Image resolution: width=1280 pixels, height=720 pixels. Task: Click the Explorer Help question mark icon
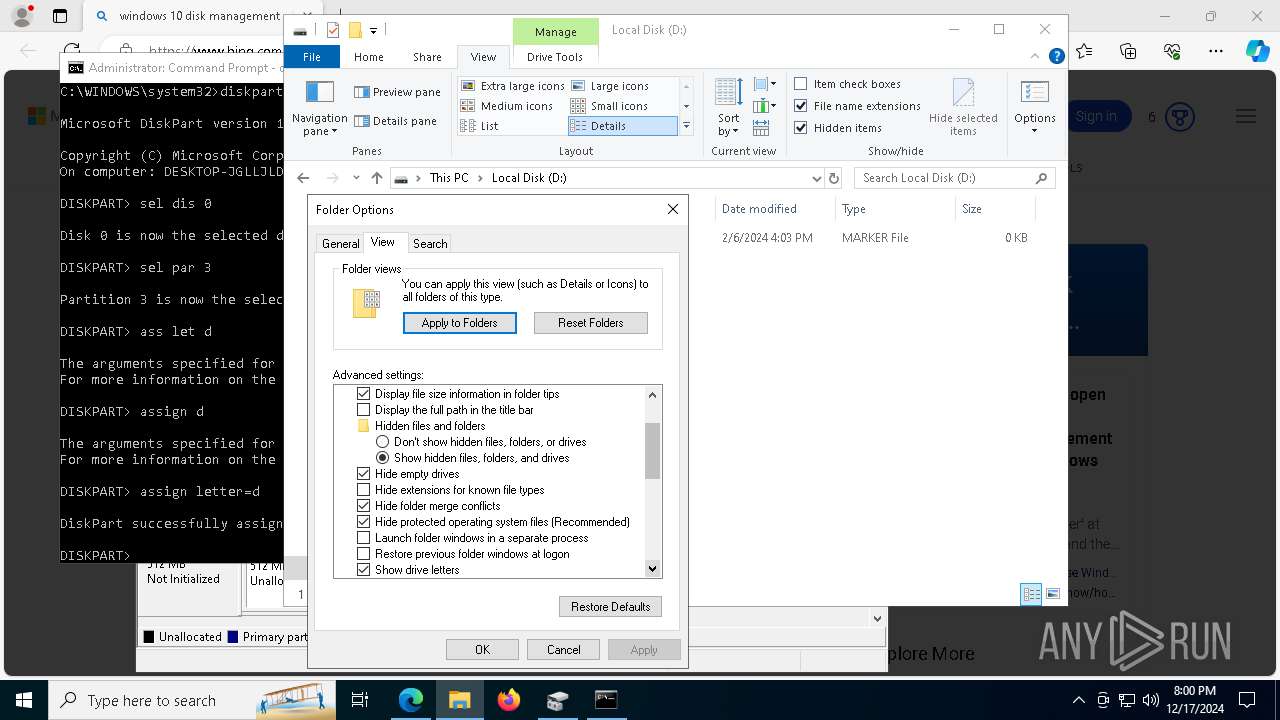click(1057, 57)
